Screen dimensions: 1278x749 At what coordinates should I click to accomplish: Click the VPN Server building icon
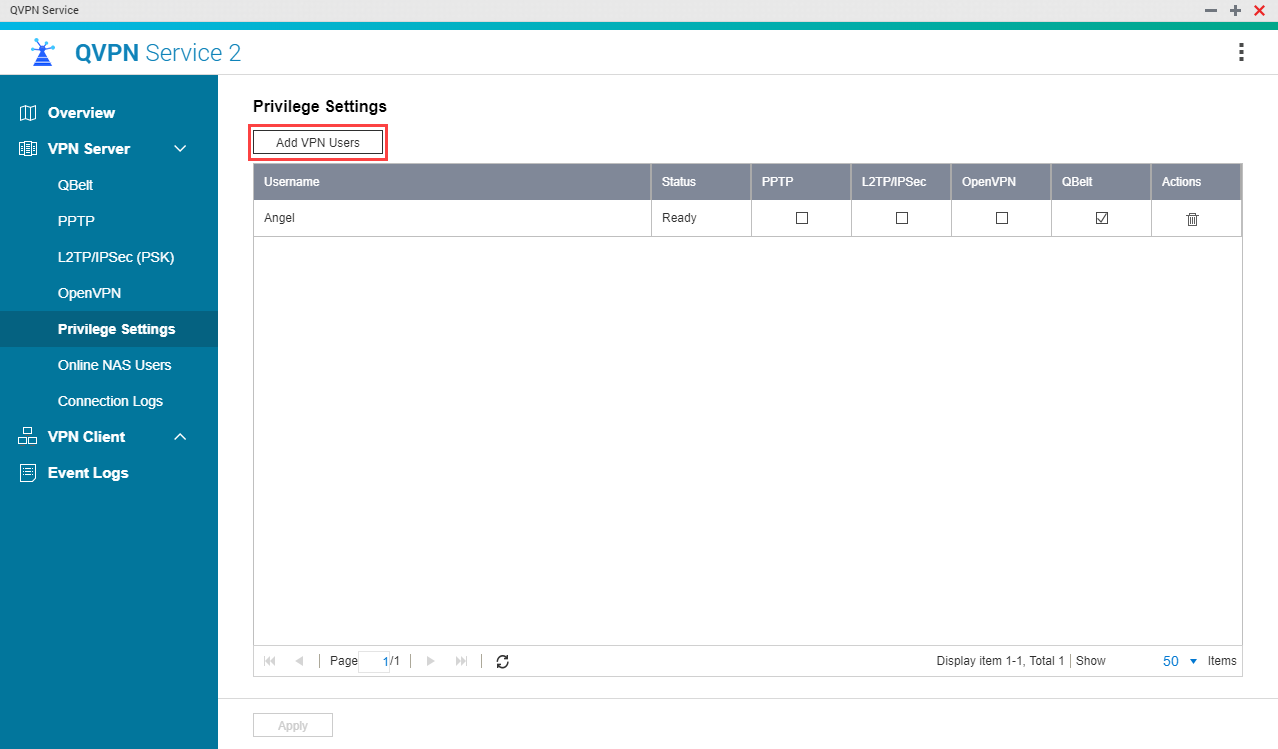tap(28, 149)
